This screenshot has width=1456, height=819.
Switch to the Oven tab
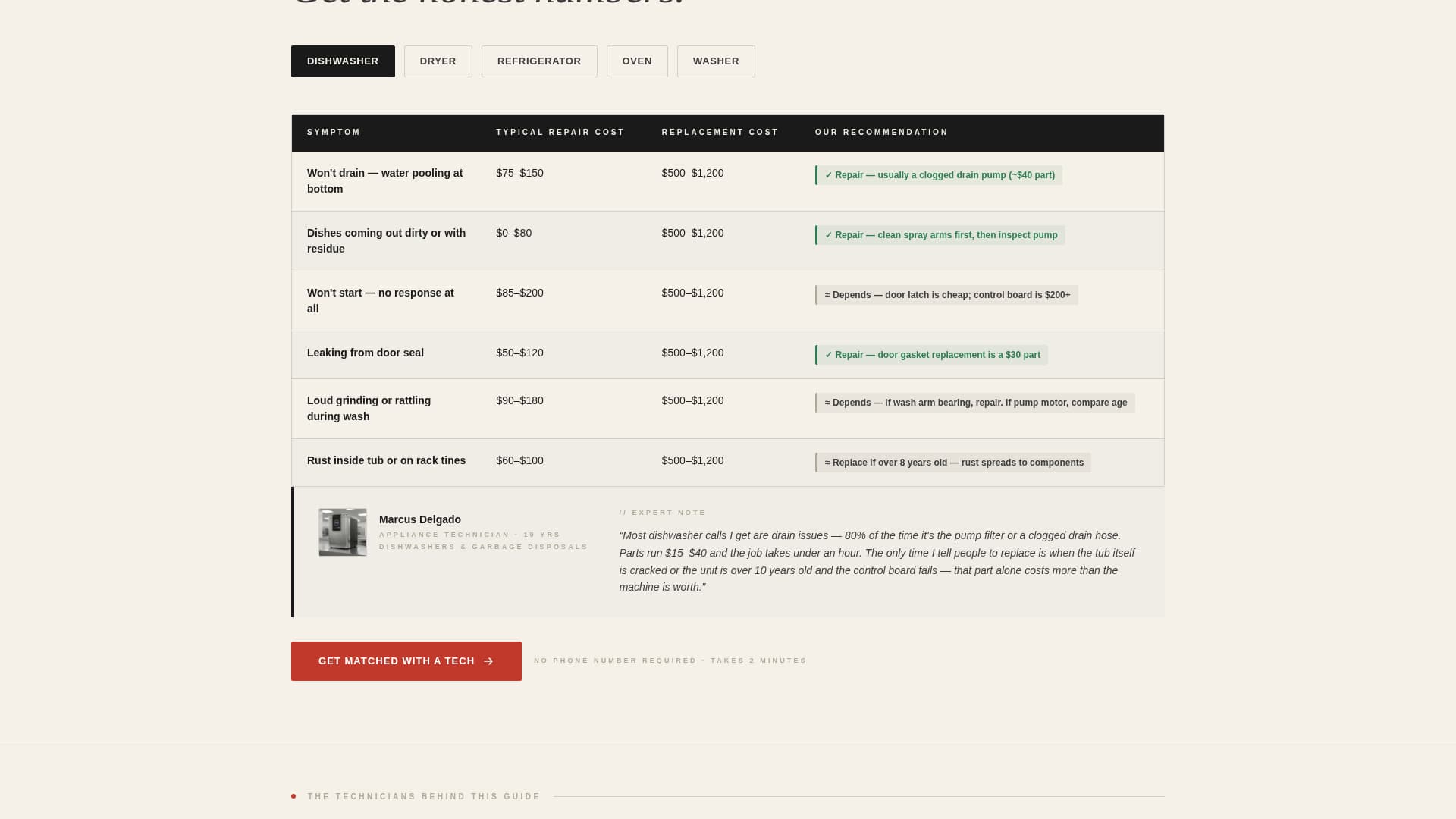636,61
